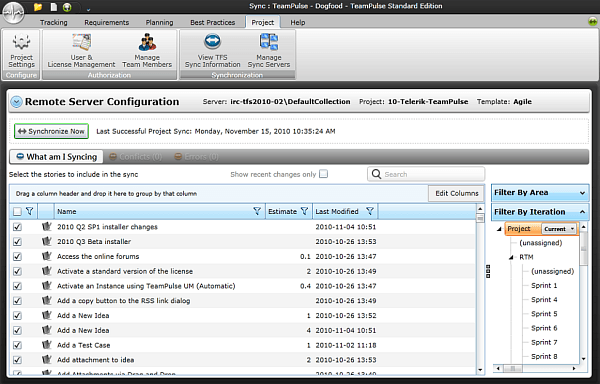This screenshot has height=384, width=600.
Task: Click the TeamPulse application orb logo
Action: [13, 13]
